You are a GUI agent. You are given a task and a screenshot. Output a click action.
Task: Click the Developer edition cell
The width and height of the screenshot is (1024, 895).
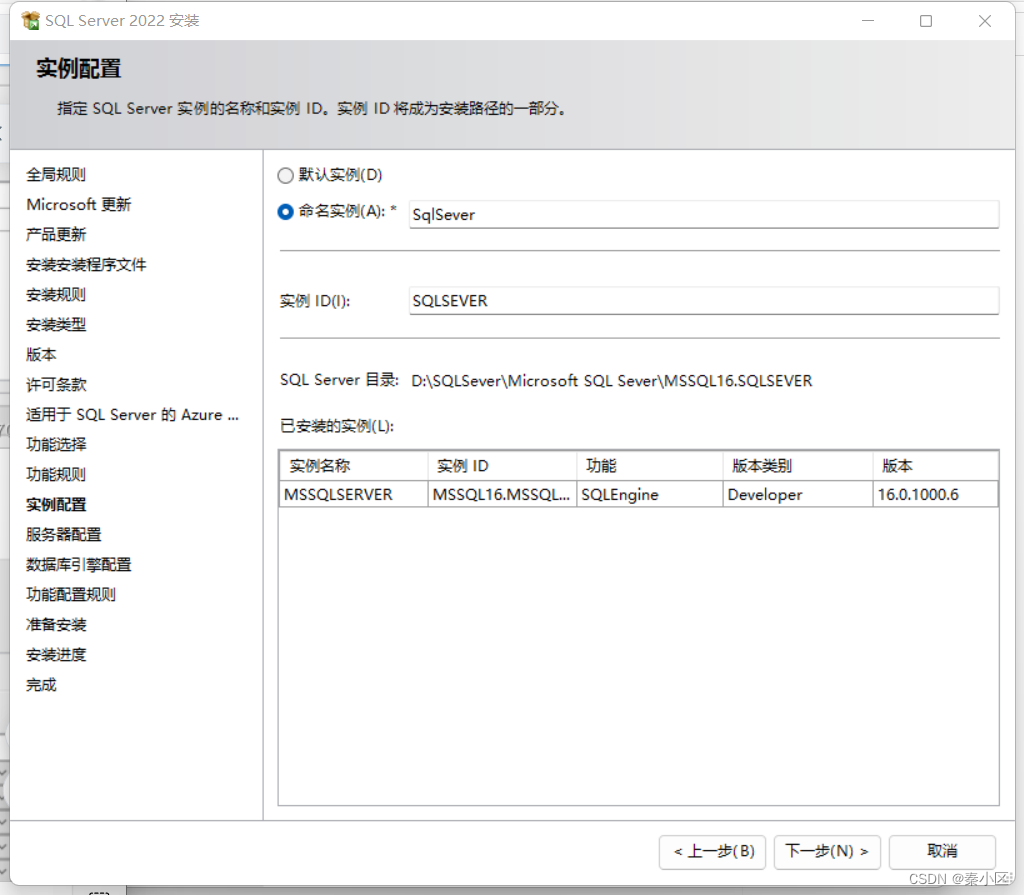(x=798, y=495)
